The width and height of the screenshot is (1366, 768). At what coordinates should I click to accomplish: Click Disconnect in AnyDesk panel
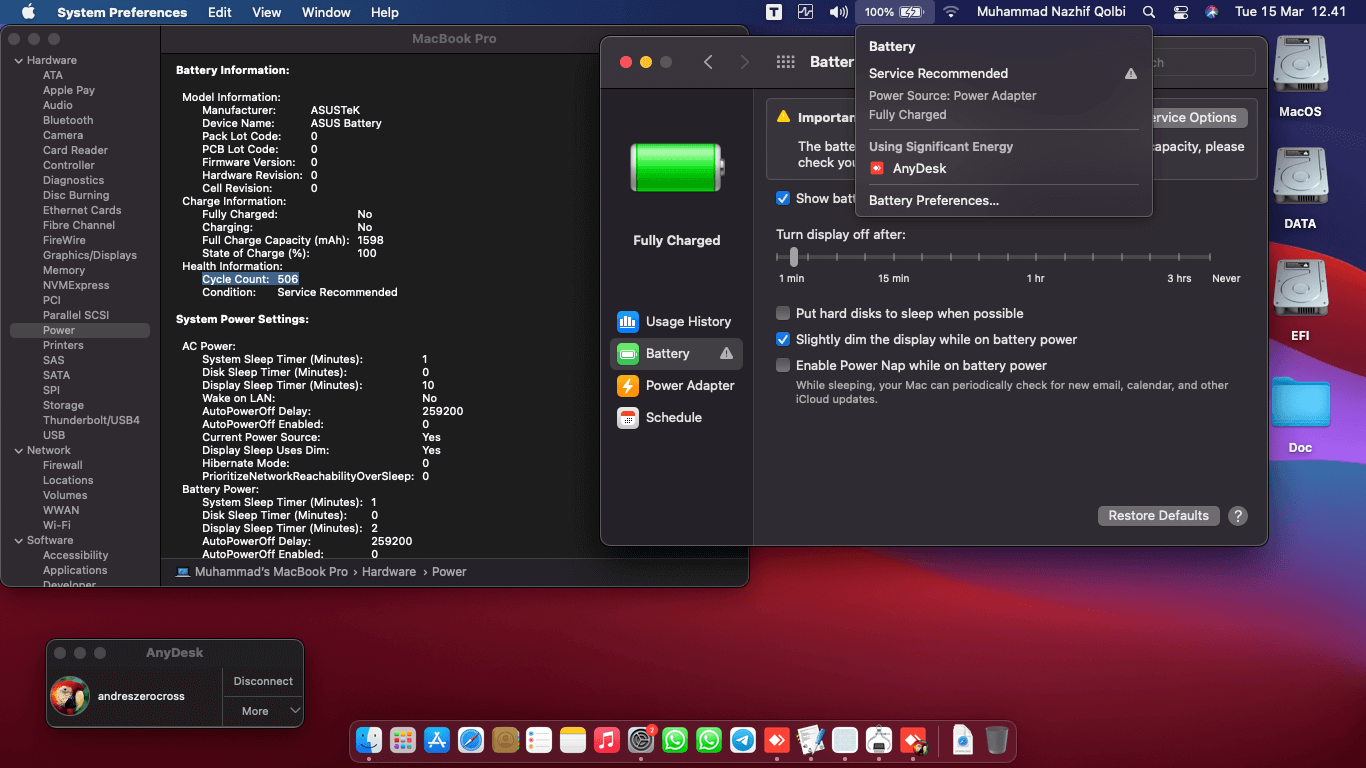[x=263, y=681]
